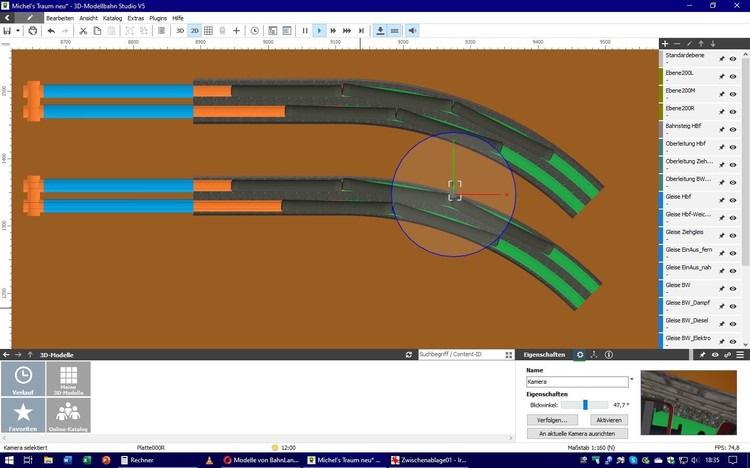Switch to 3D view
This screenshot has height=468, width=750.
click(x=180, y=31)
